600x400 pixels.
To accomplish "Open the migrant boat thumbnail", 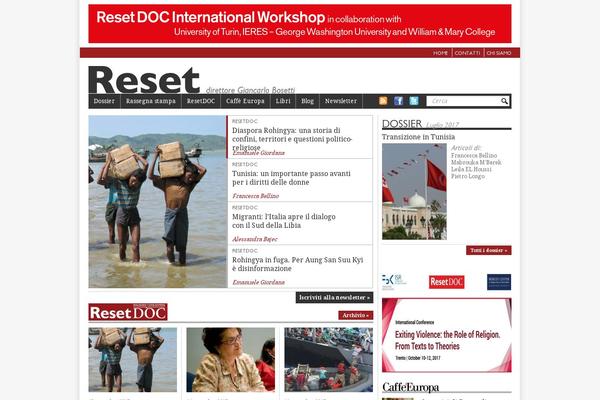I will click(x=328, y=359).
